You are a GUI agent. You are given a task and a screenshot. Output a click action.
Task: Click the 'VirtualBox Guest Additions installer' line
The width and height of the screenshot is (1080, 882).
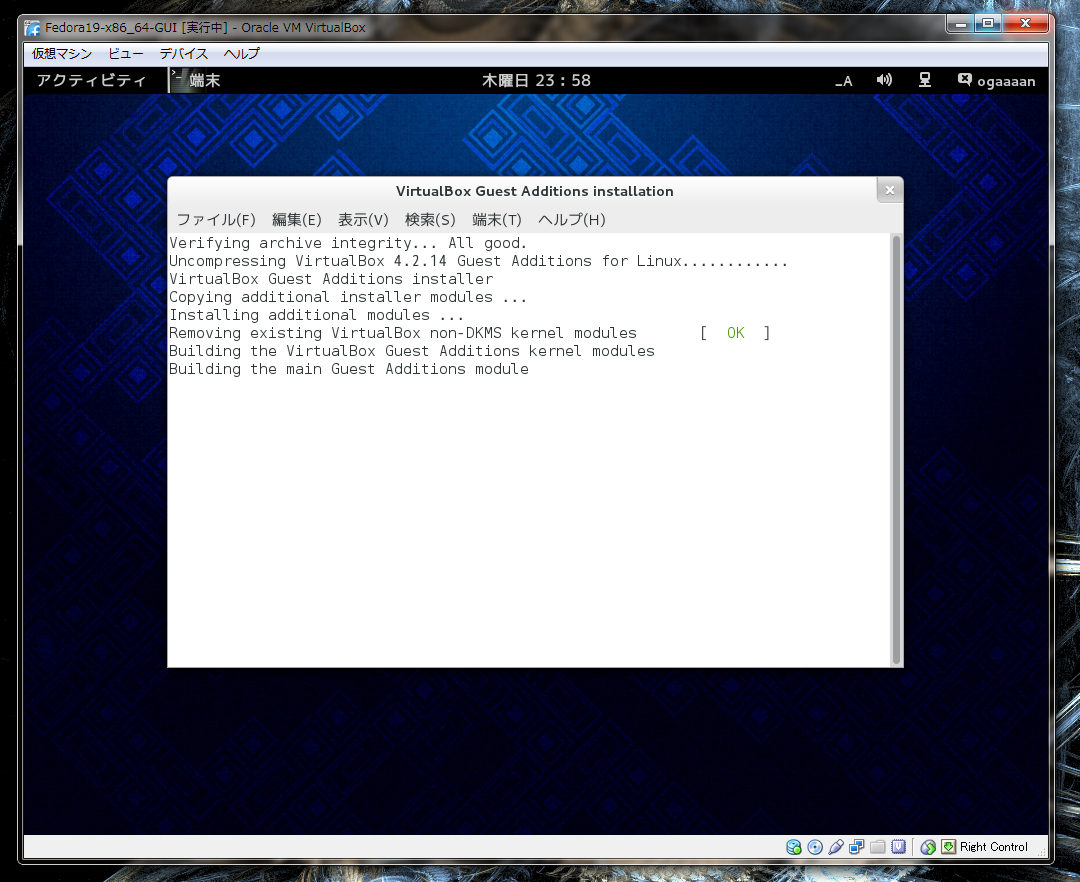331,279
